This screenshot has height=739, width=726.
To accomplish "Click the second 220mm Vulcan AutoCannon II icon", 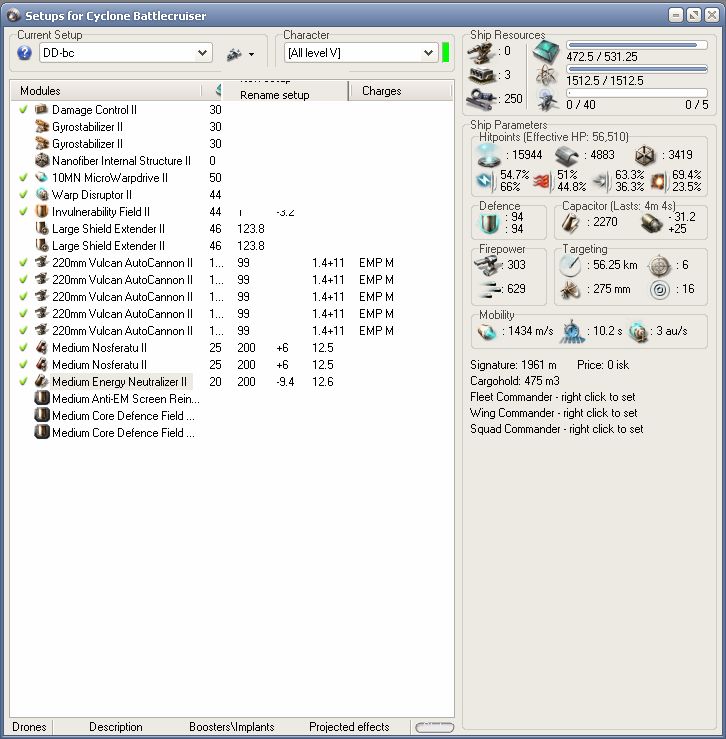I will tap(42, 279).
